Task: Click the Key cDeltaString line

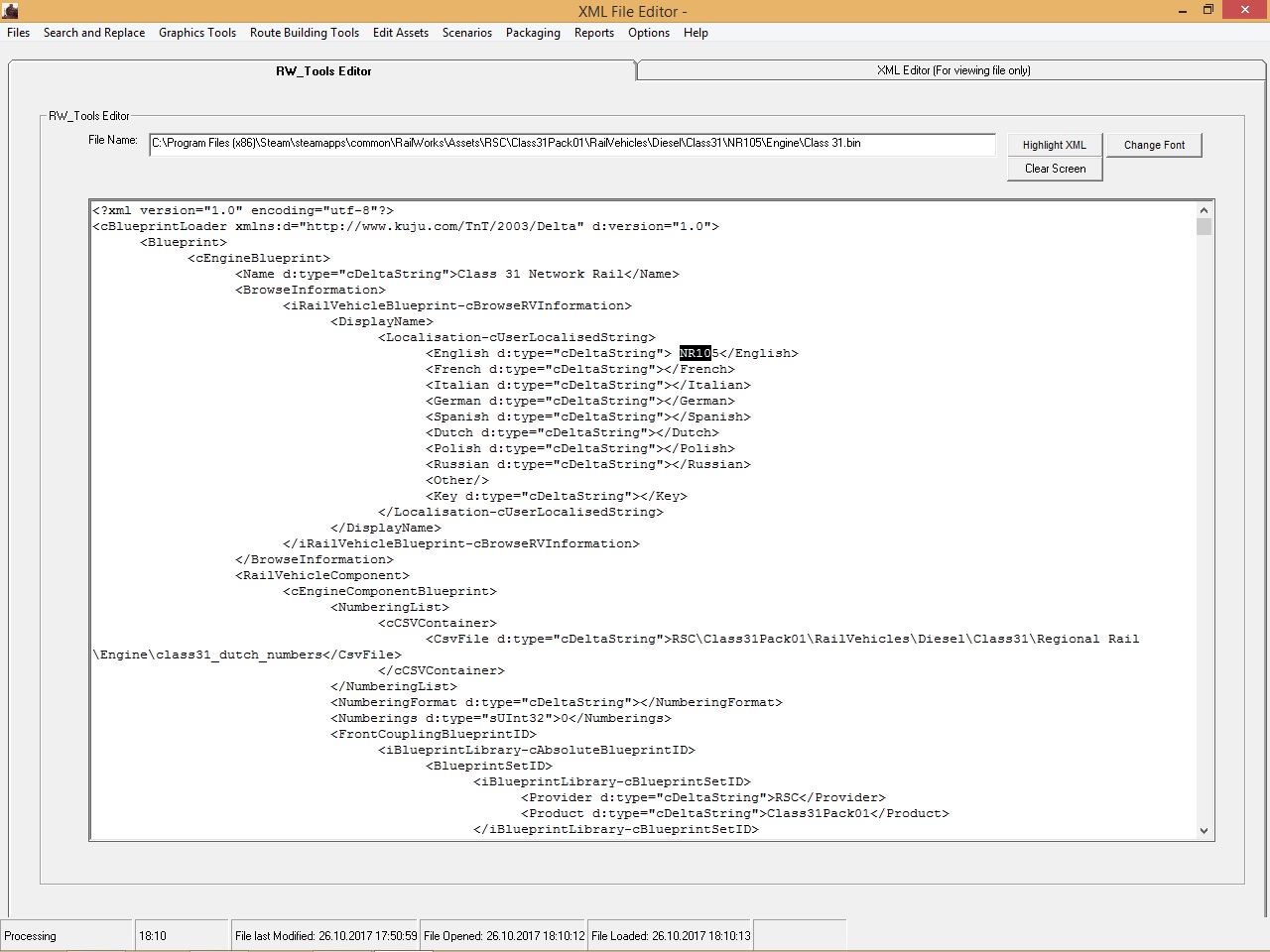Action: (557, 496)
